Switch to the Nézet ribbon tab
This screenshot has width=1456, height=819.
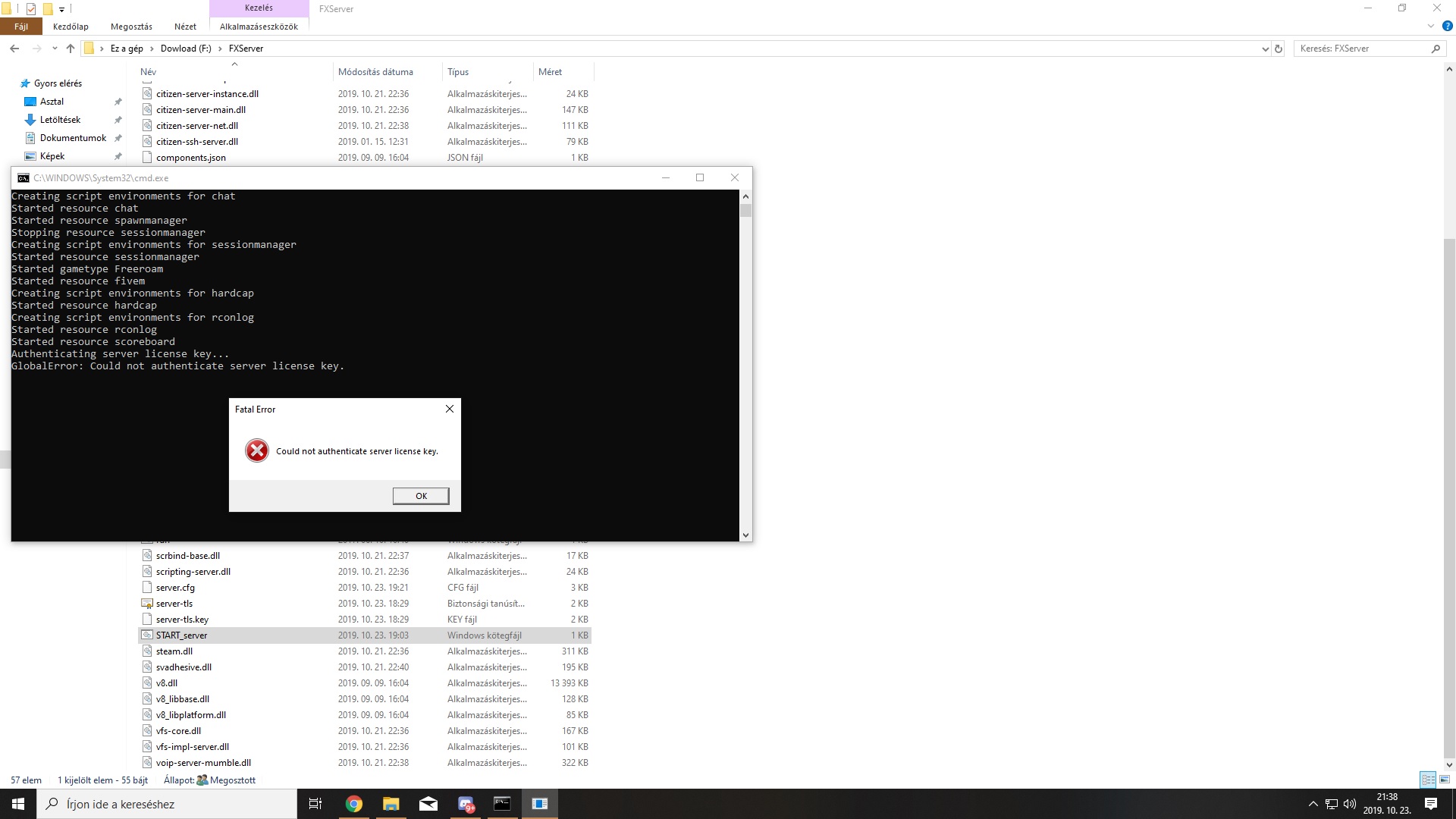[185, 27]
